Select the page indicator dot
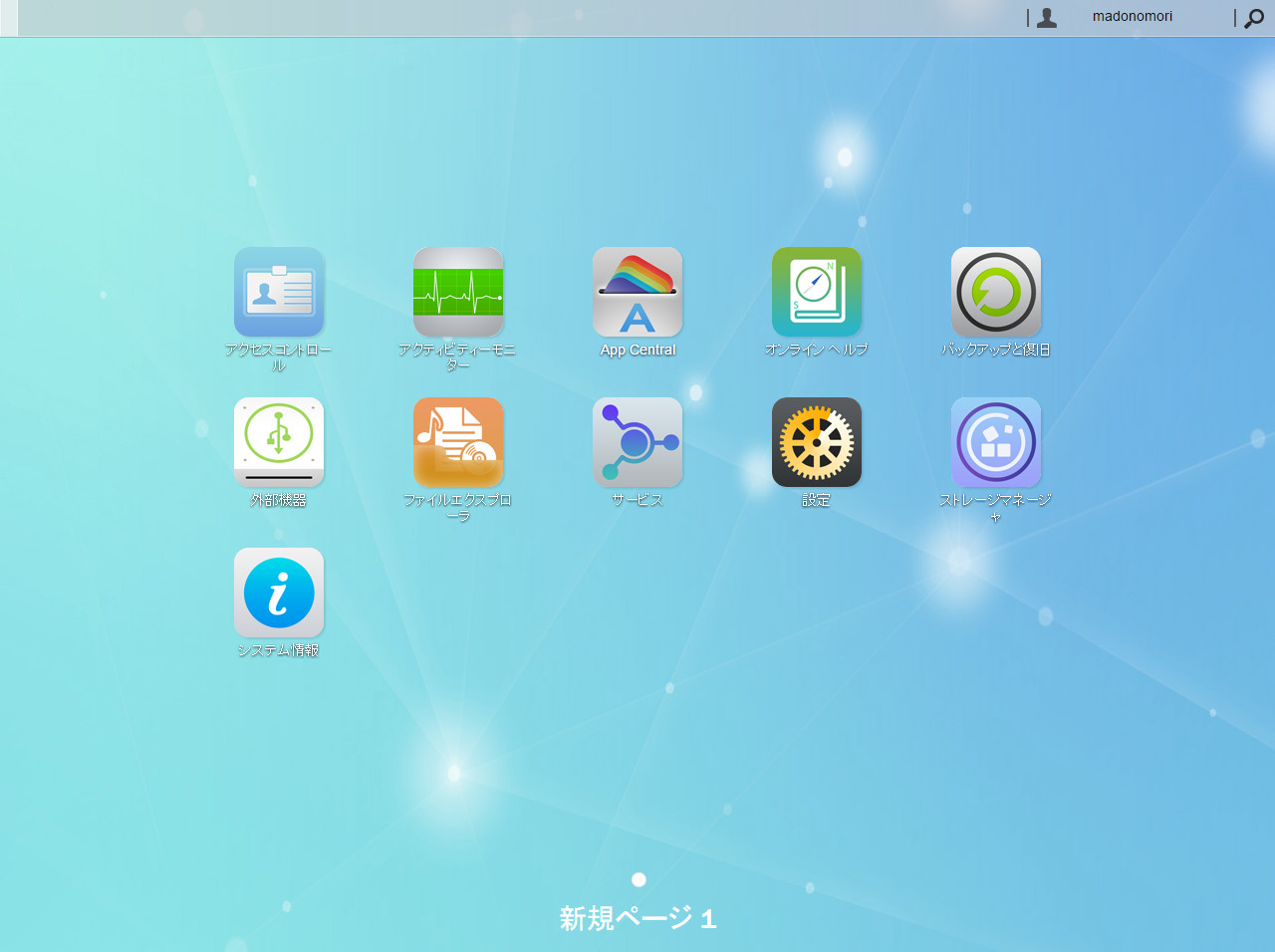The image size is (1275, 952). point(637,879)
